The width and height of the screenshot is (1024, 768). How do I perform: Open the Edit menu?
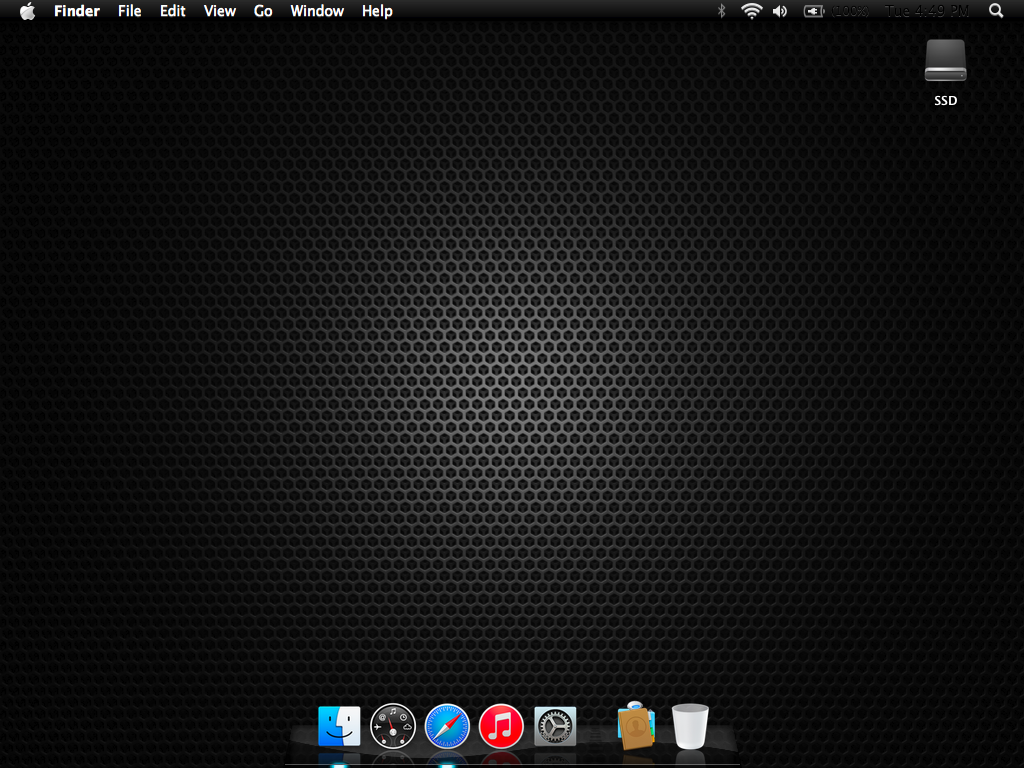click(x=172, y=11)
